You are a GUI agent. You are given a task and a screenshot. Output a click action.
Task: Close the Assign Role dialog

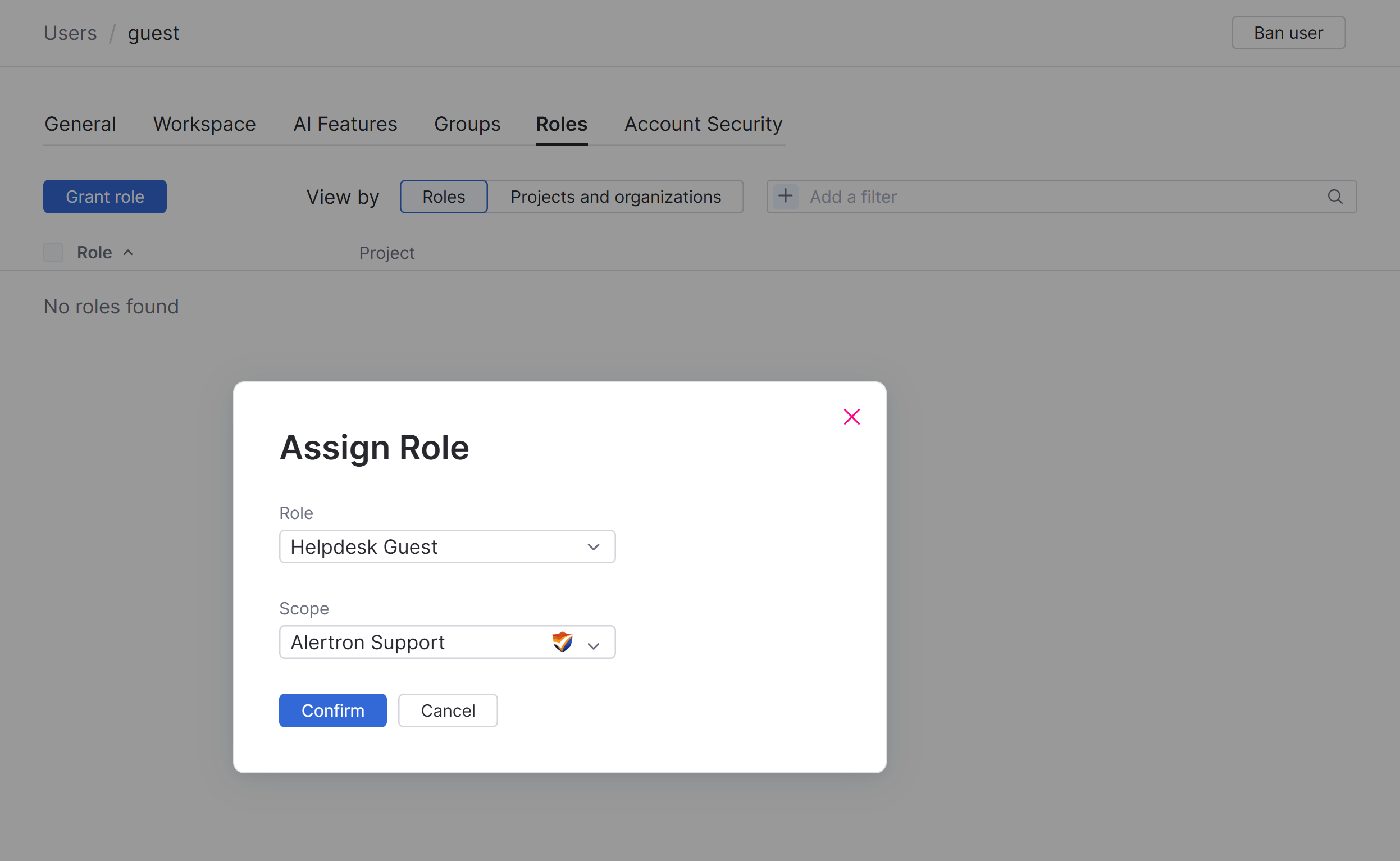(x=852, y=417)
